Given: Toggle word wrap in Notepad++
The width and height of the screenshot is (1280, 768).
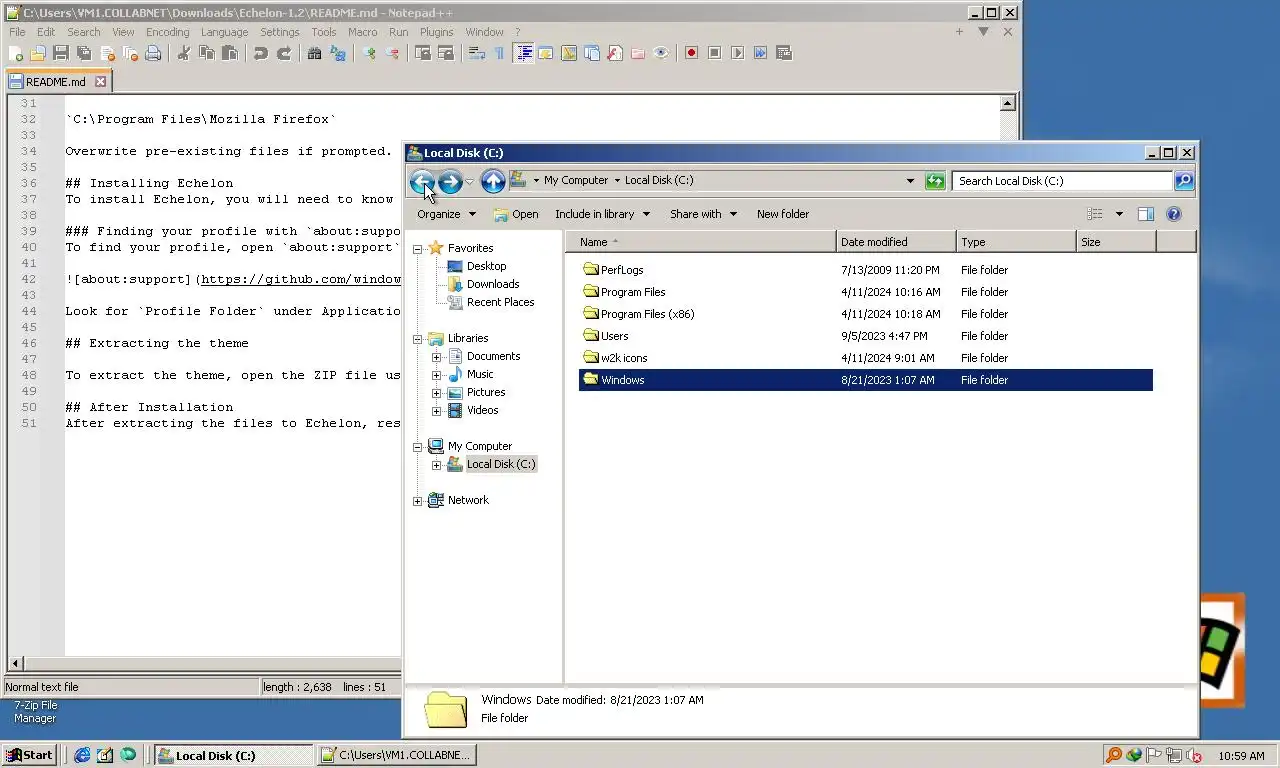Looking at the screenshot, I should 476,53.
